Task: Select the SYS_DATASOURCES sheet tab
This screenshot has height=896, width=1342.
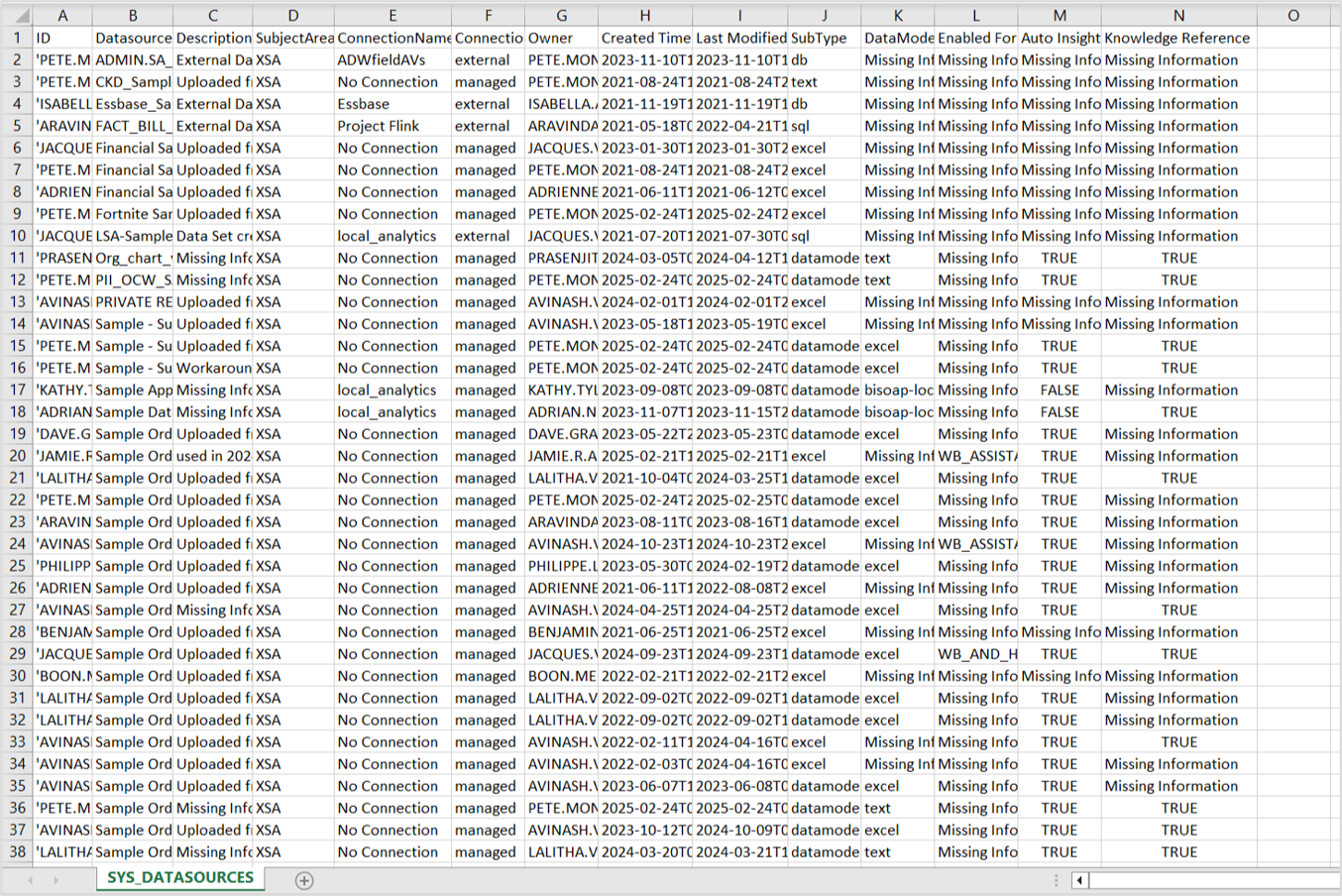Action: pos(178,878)
